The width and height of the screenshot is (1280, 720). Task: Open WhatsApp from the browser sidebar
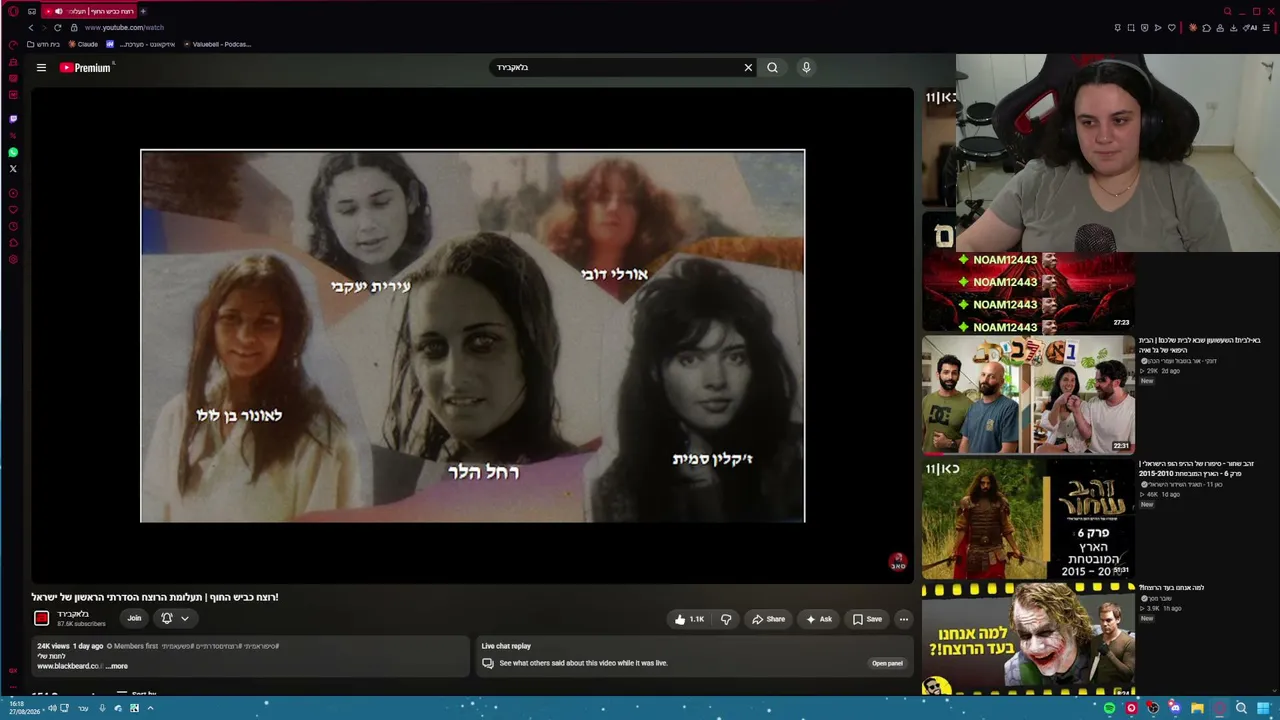(x=13, y=153)
